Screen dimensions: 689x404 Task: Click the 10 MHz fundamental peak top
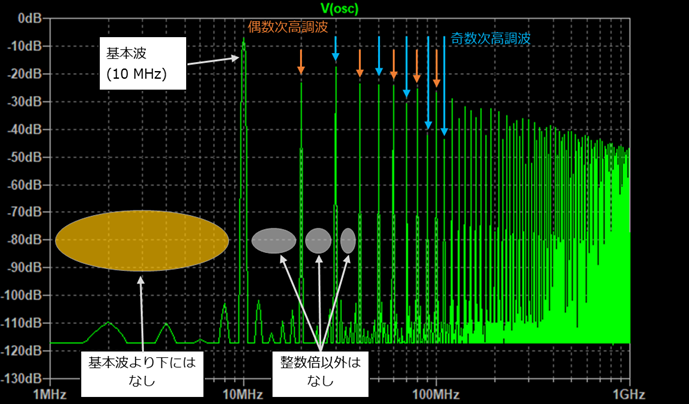pos(244,40)
